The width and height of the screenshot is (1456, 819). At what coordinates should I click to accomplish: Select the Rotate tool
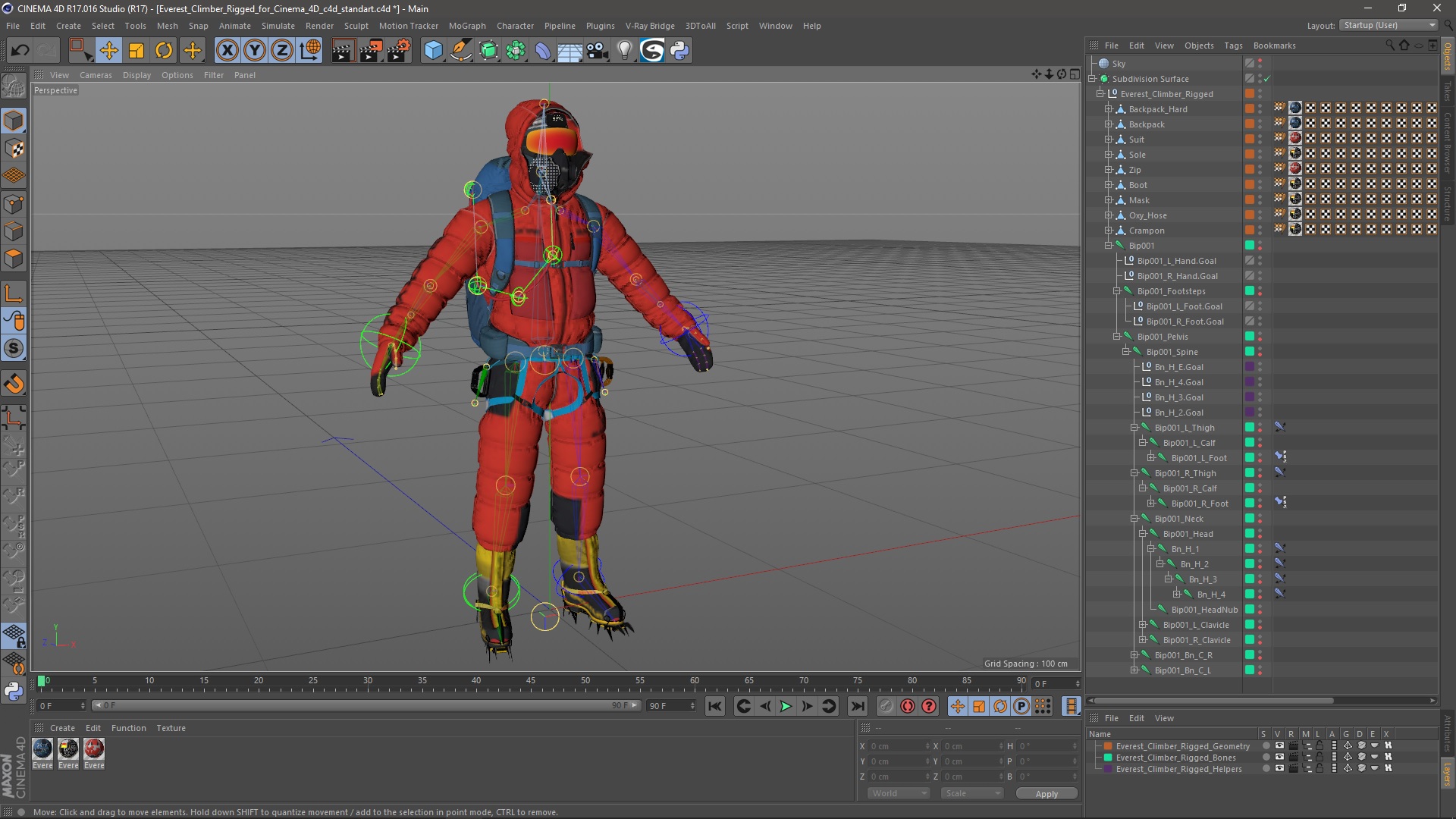[x=164, y=51]
